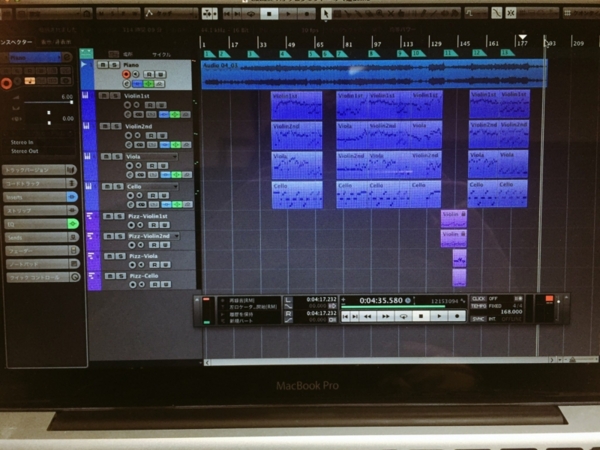The height and width of the screenshot is (450, 600).
Task: Go to project start on transport panel
Action: [x=346, y=316]
